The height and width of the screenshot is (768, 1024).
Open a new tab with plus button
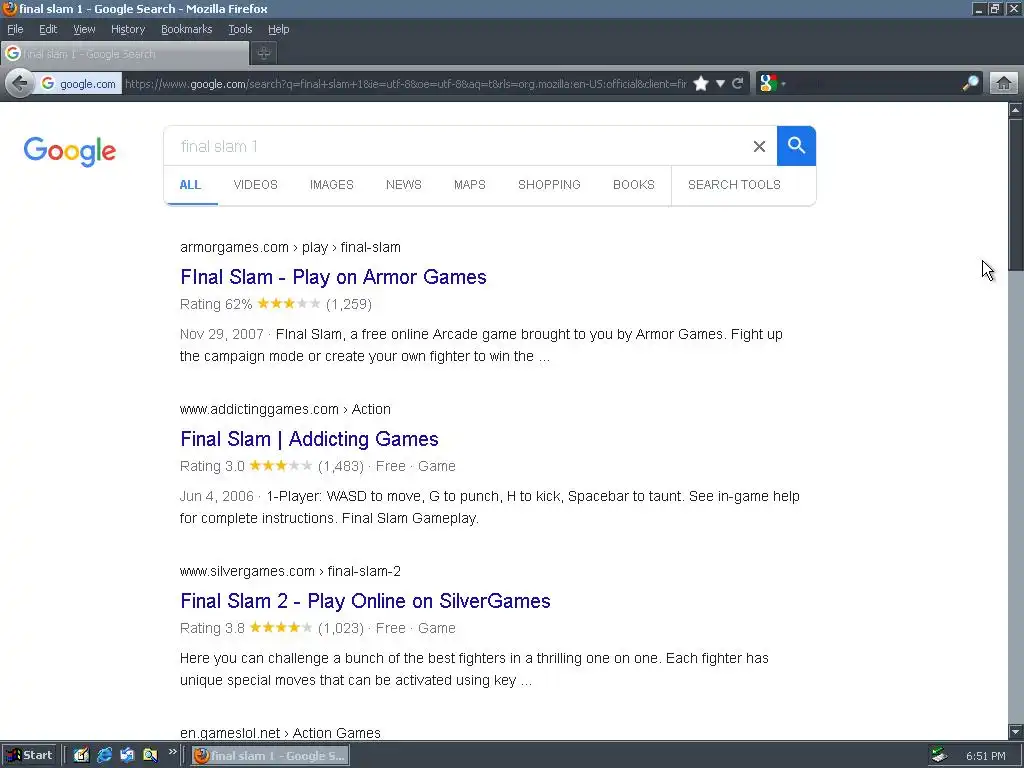point(264,54)
